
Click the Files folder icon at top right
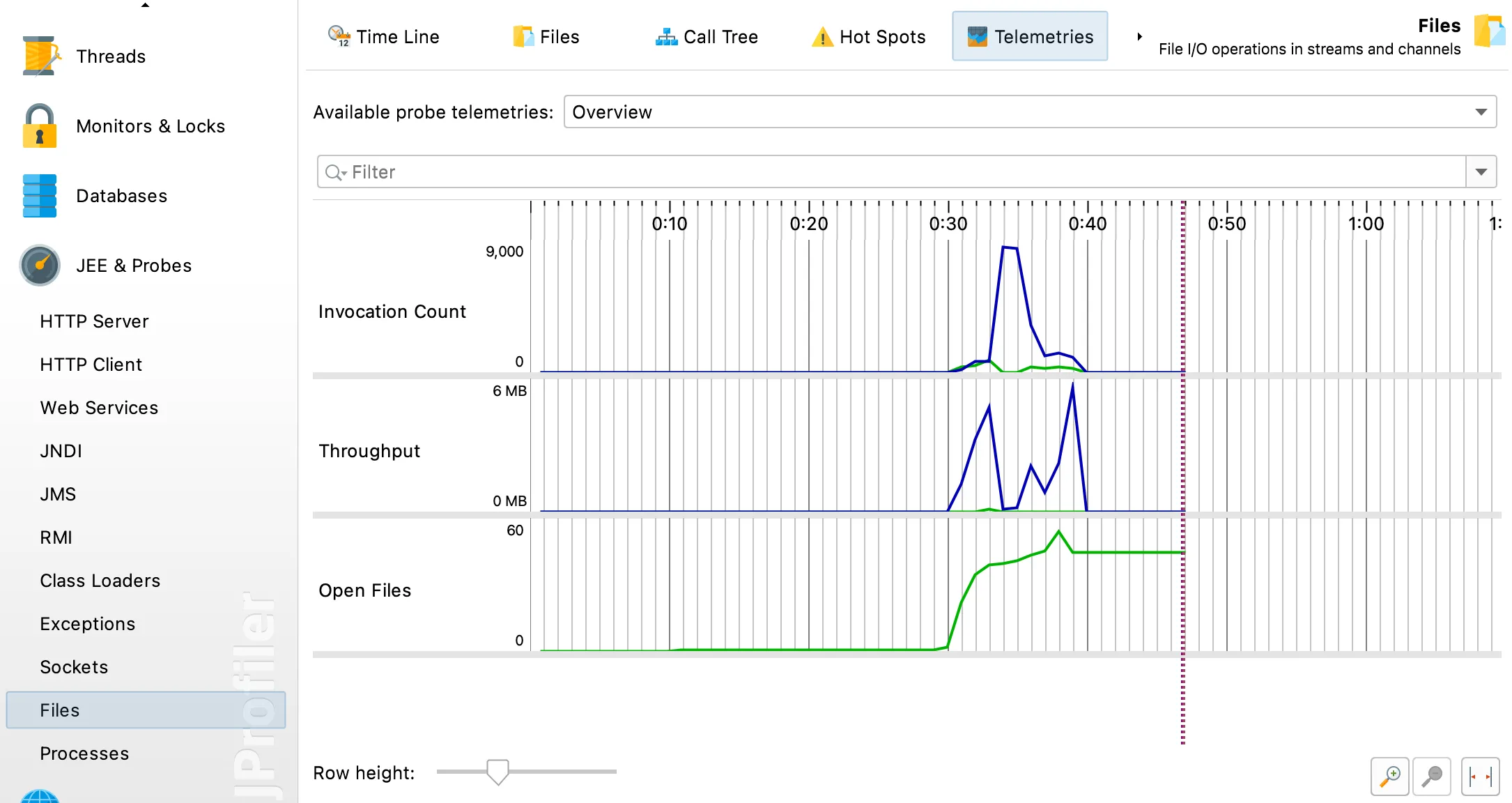click(1490, 31)
